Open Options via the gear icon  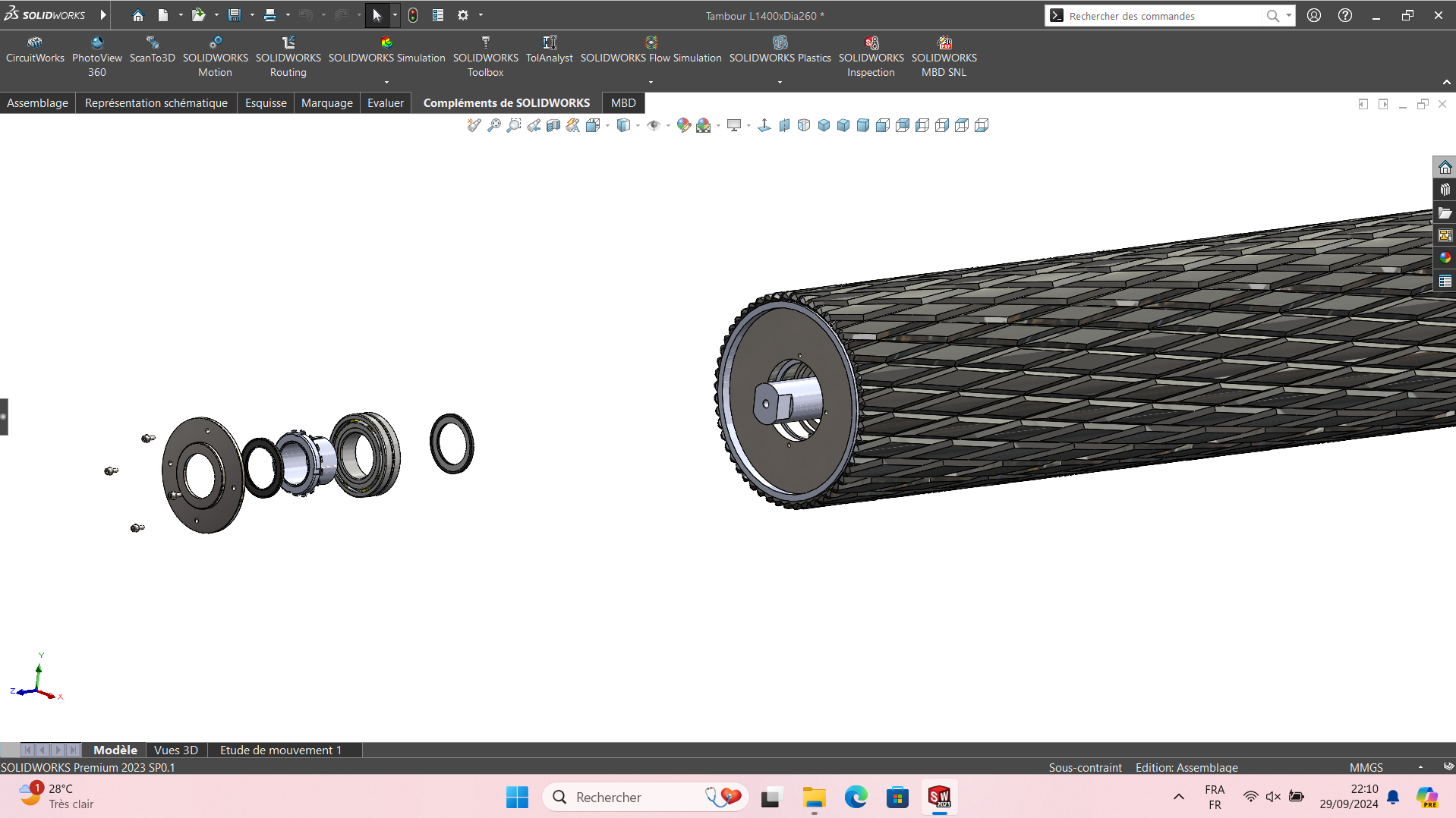463,15
